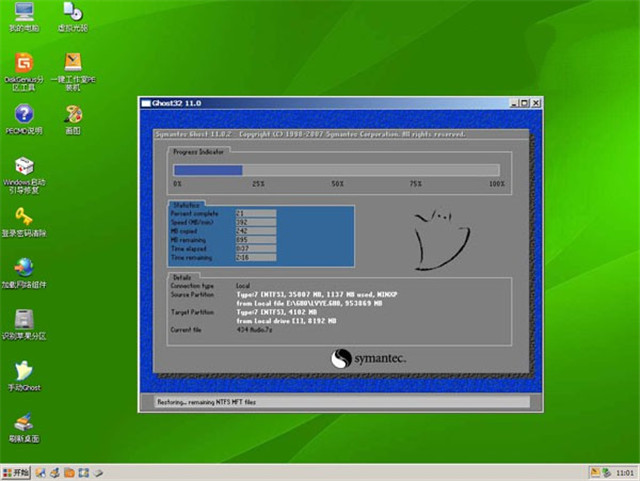Click the Ghost progress indicator bar

coord(336,170)
